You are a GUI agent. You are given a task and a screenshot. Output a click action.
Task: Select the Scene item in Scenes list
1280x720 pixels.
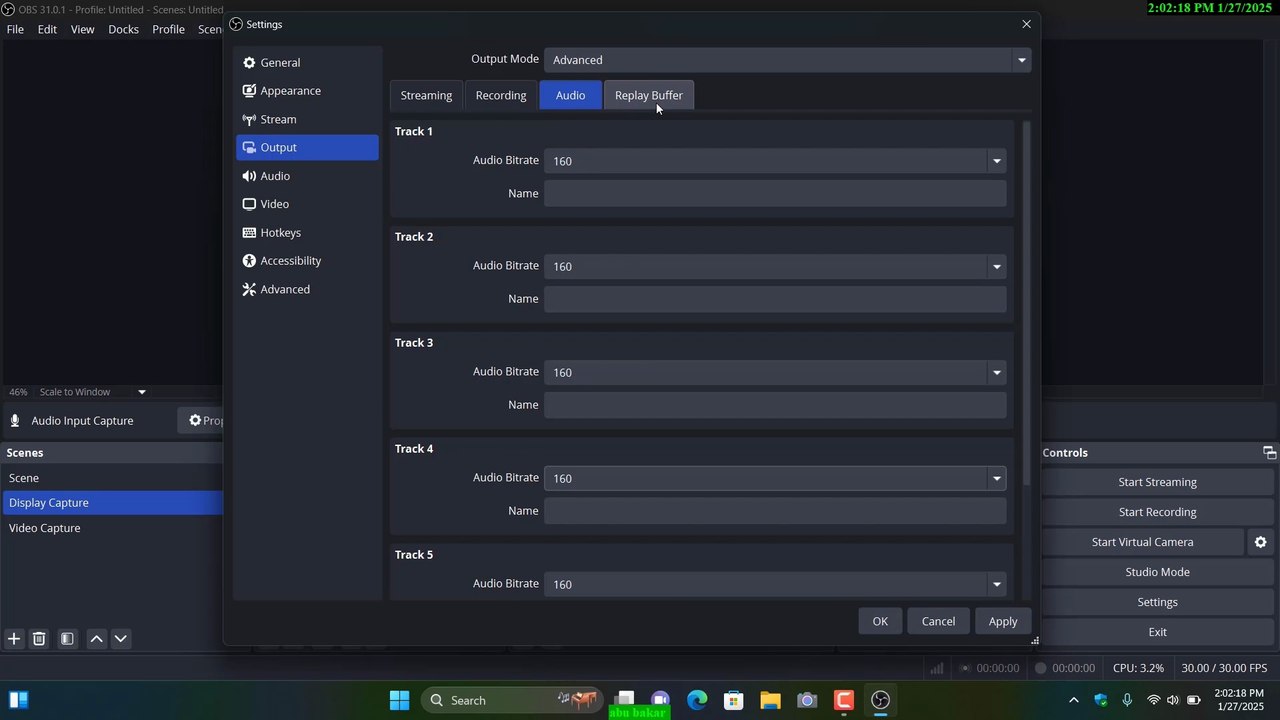[x=112, y=478]
